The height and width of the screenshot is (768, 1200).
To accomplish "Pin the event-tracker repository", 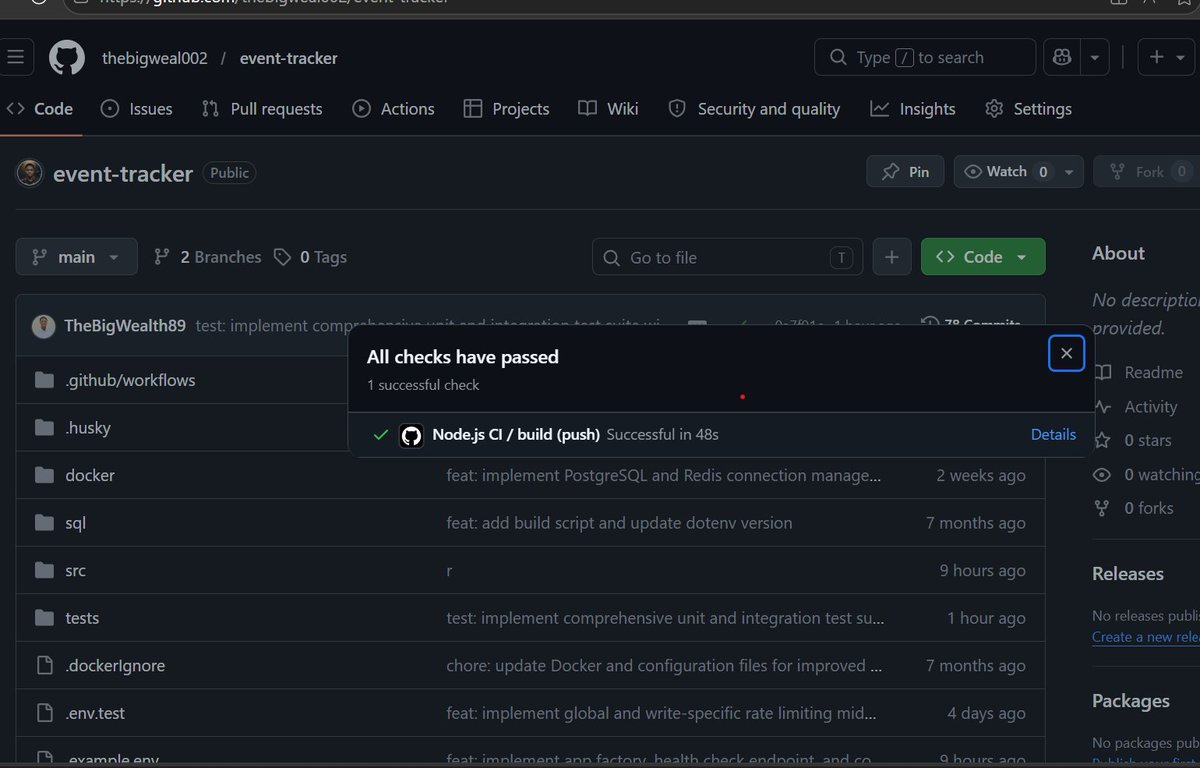I will 905,172.
